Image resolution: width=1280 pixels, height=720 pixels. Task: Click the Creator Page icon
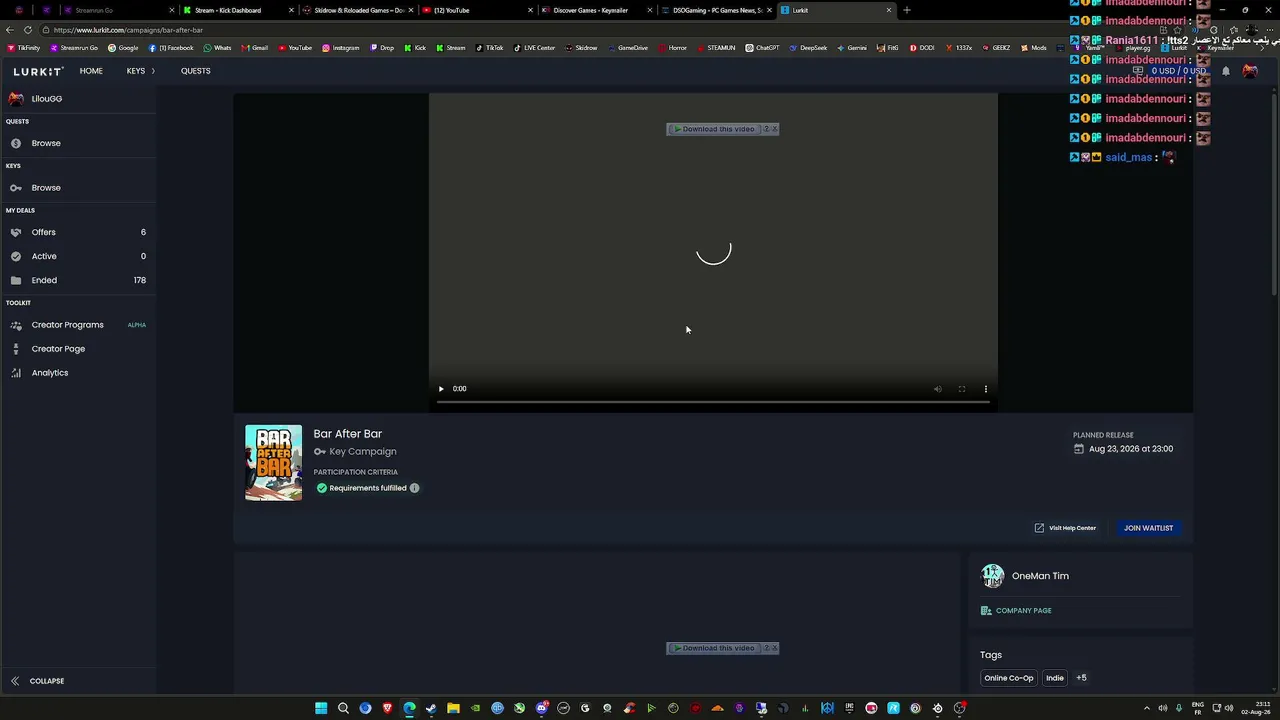(16, 349)
